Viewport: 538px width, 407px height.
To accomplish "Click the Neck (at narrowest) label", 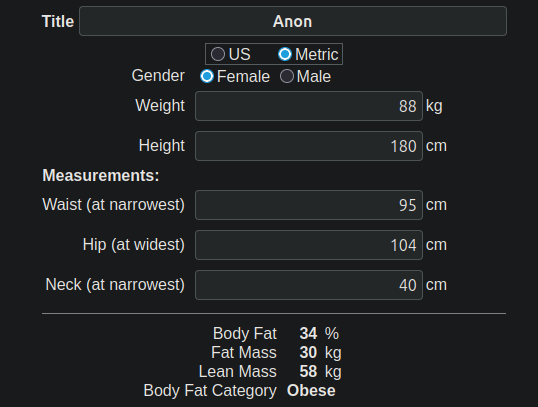I will point(115,285).
